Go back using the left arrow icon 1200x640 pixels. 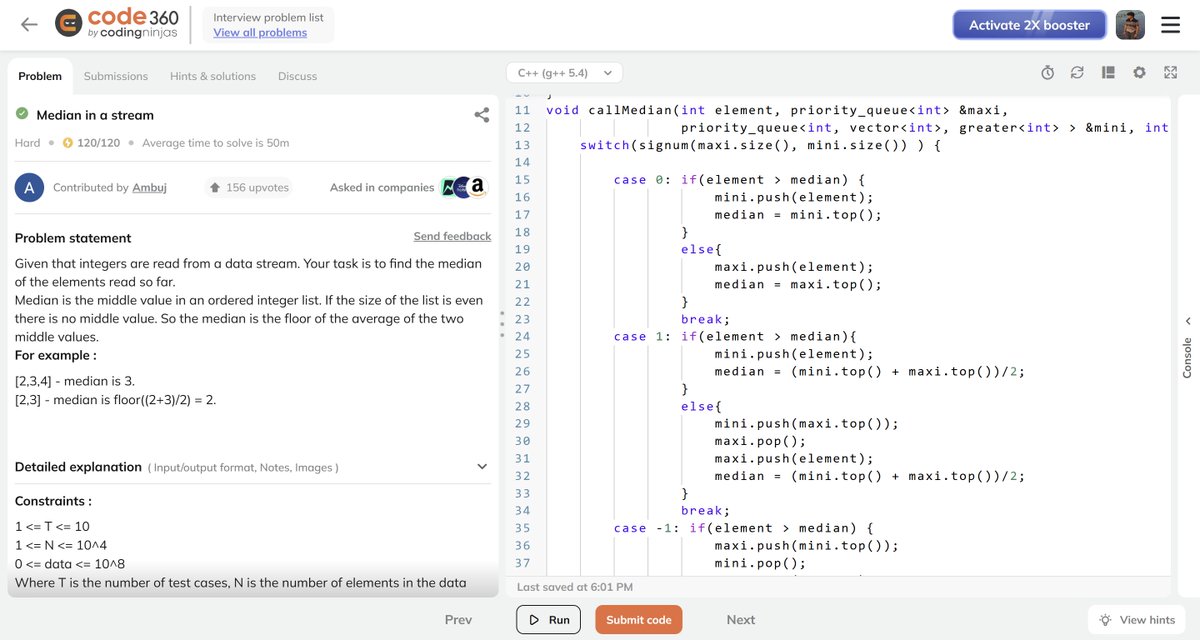[x=29, y=25]
